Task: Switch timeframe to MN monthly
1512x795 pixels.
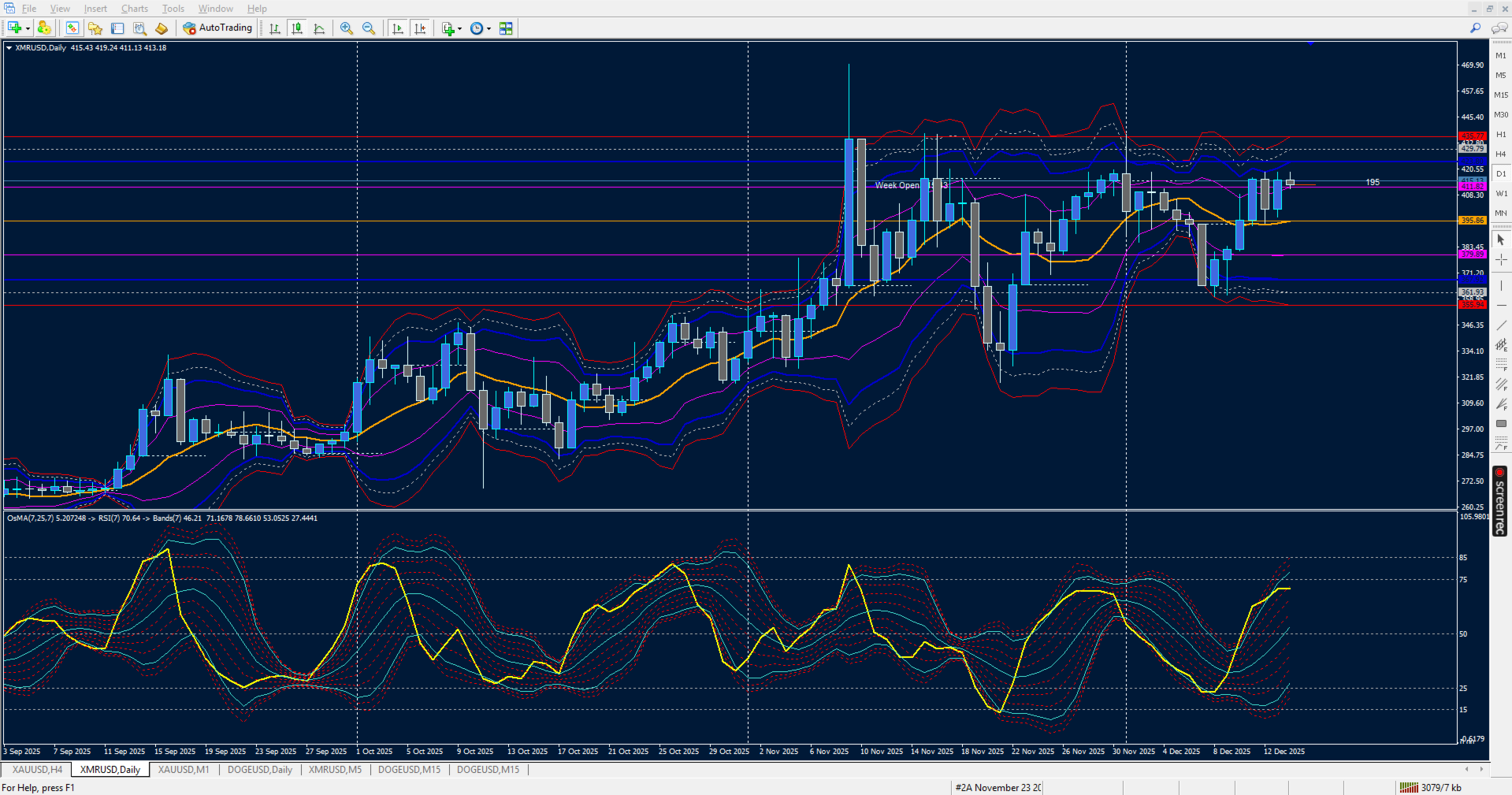Action: coord(1501,214)
